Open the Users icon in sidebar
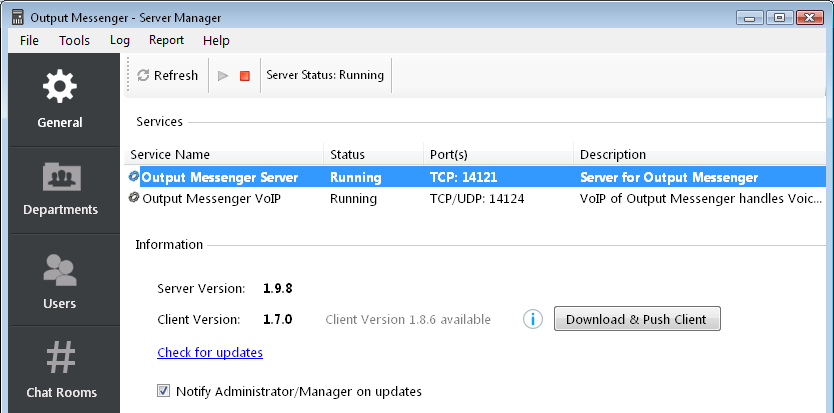This screenshot has height=413, width=834. [x=60, y=270]
